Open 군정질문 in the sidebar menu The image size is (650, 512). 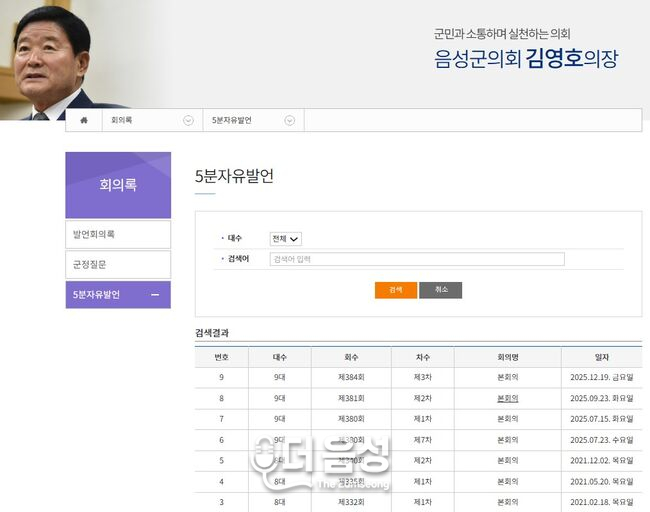(118, 265)
